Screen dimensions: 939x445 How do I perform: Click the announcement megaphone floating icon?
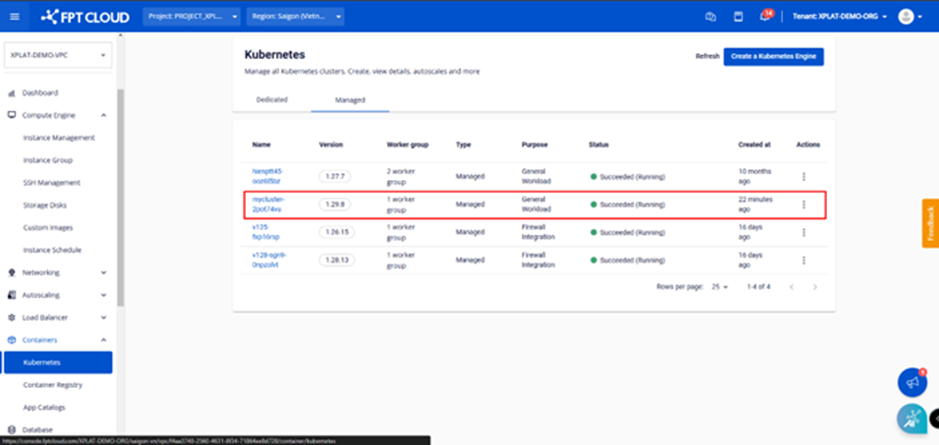pos(911,382)
